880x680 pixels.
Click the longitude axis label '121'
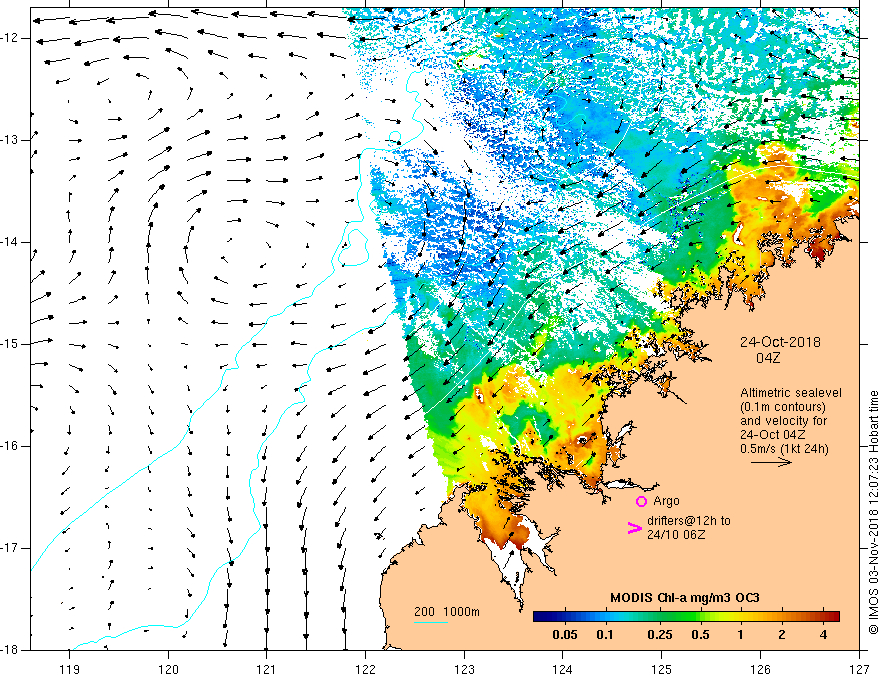[267, 669]
